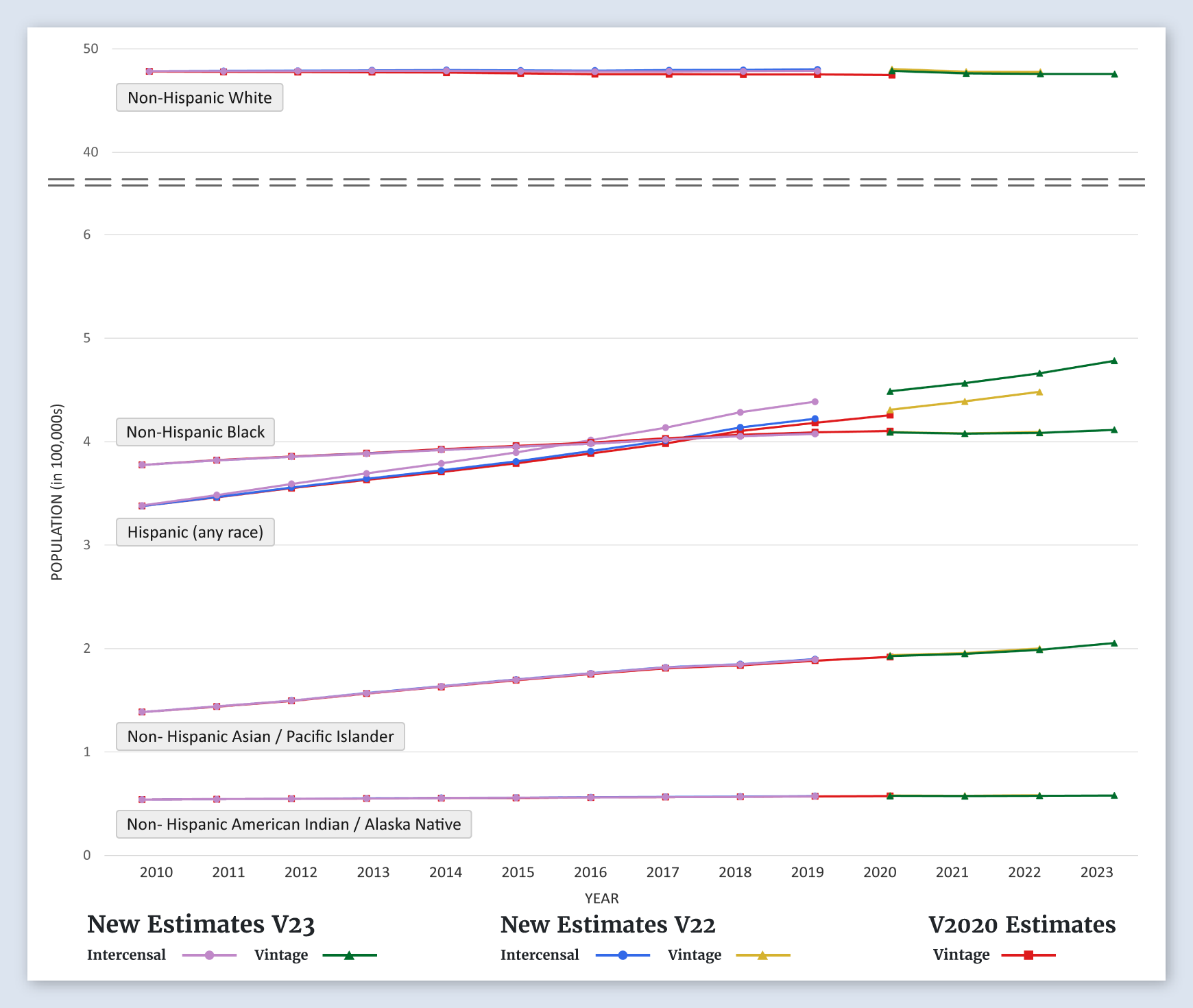The height and width of the screenshot is (1008, 1193).
Task: Click the 2016 tick label on the year axis
Action: tap(590, 872)
